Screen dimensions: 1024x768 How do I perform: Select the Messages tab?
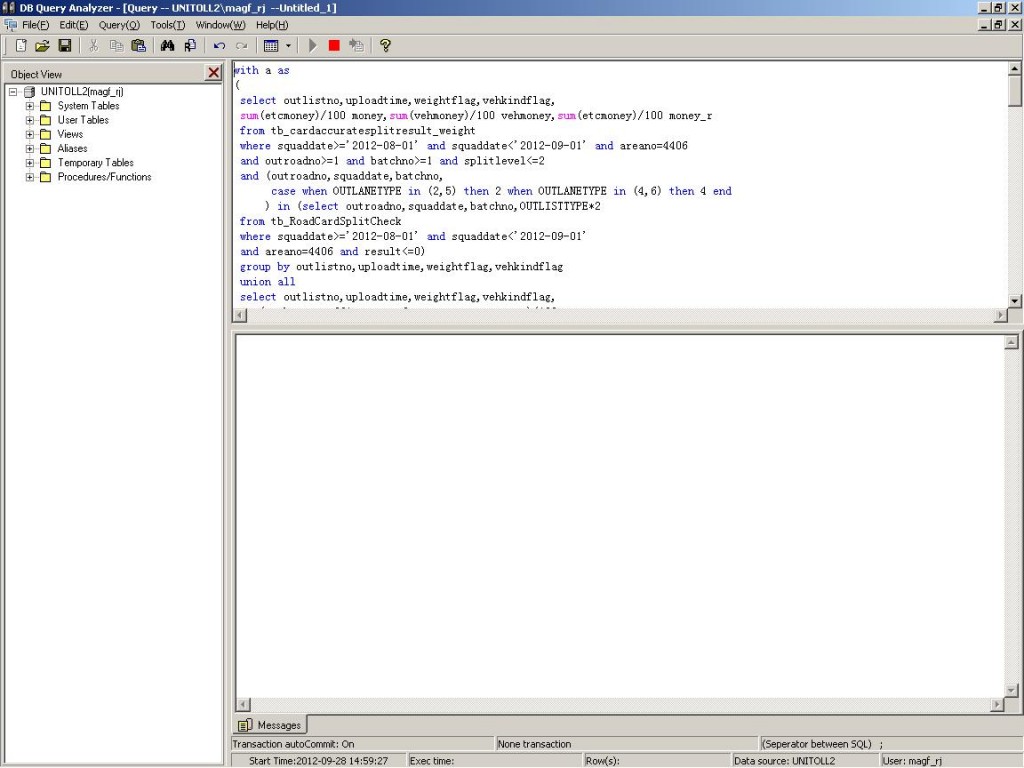pos(270,725)
